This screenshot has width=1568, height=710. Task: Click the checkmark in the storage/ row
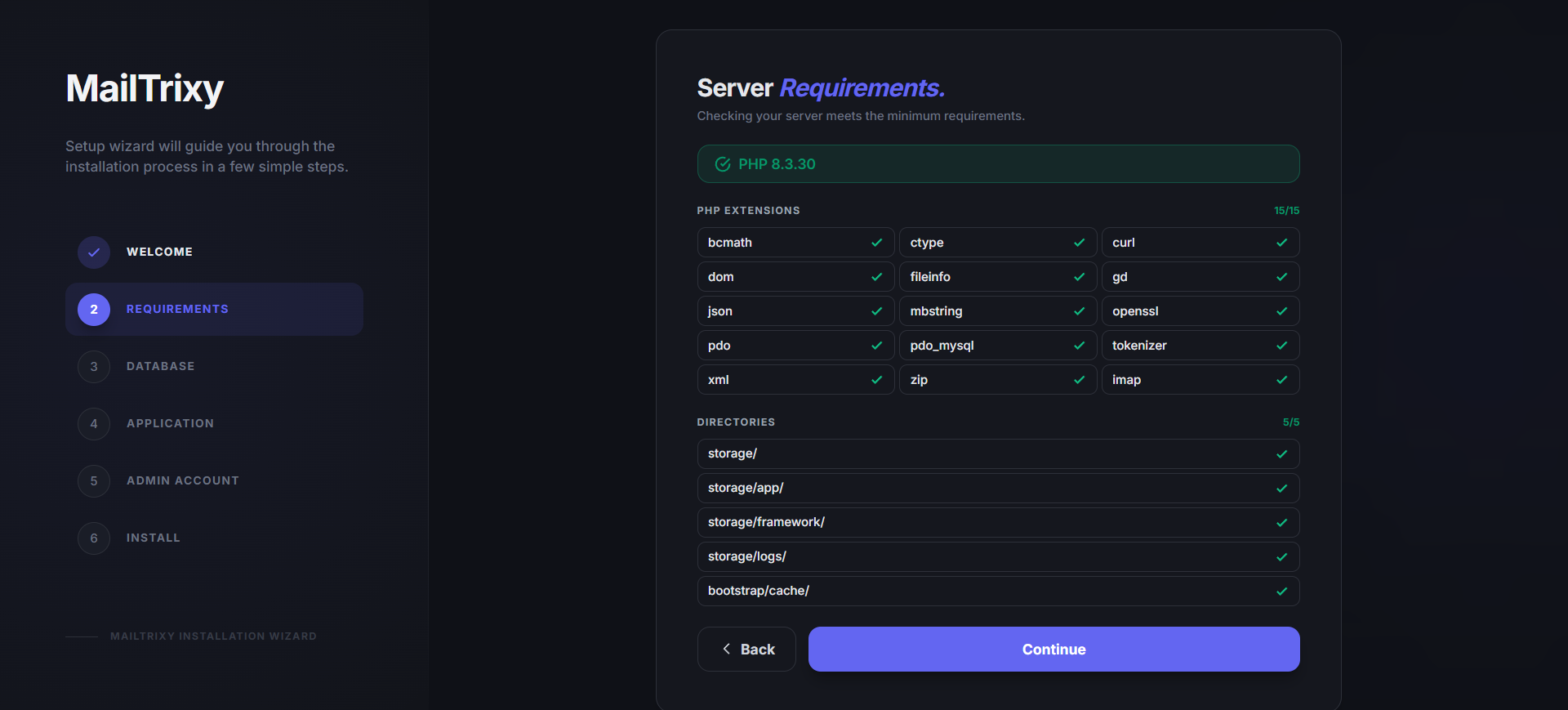pos(1282,454)
